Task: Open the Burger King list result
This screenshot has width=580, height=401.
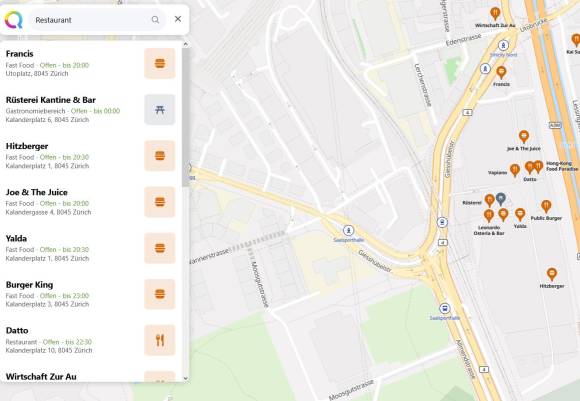Action: point(91,294)
